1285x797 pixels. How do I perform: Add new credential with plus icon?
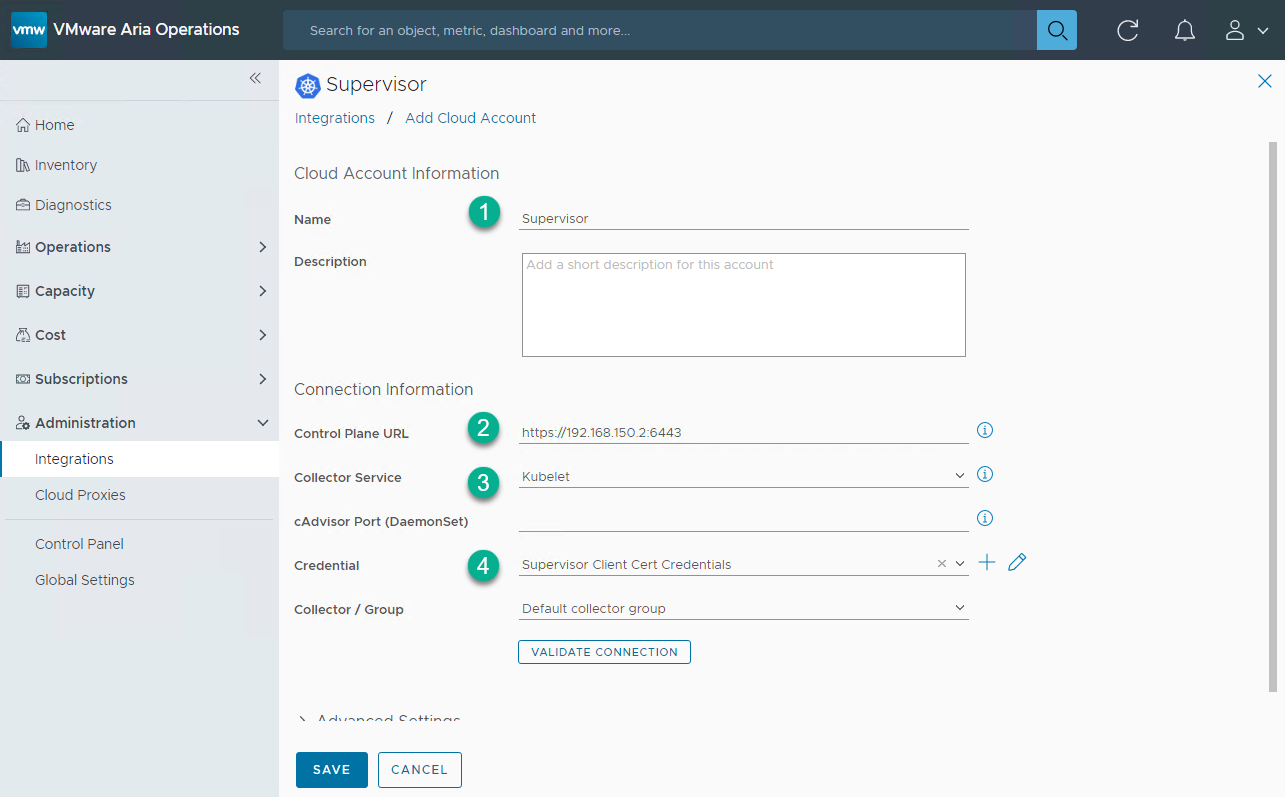987,563
